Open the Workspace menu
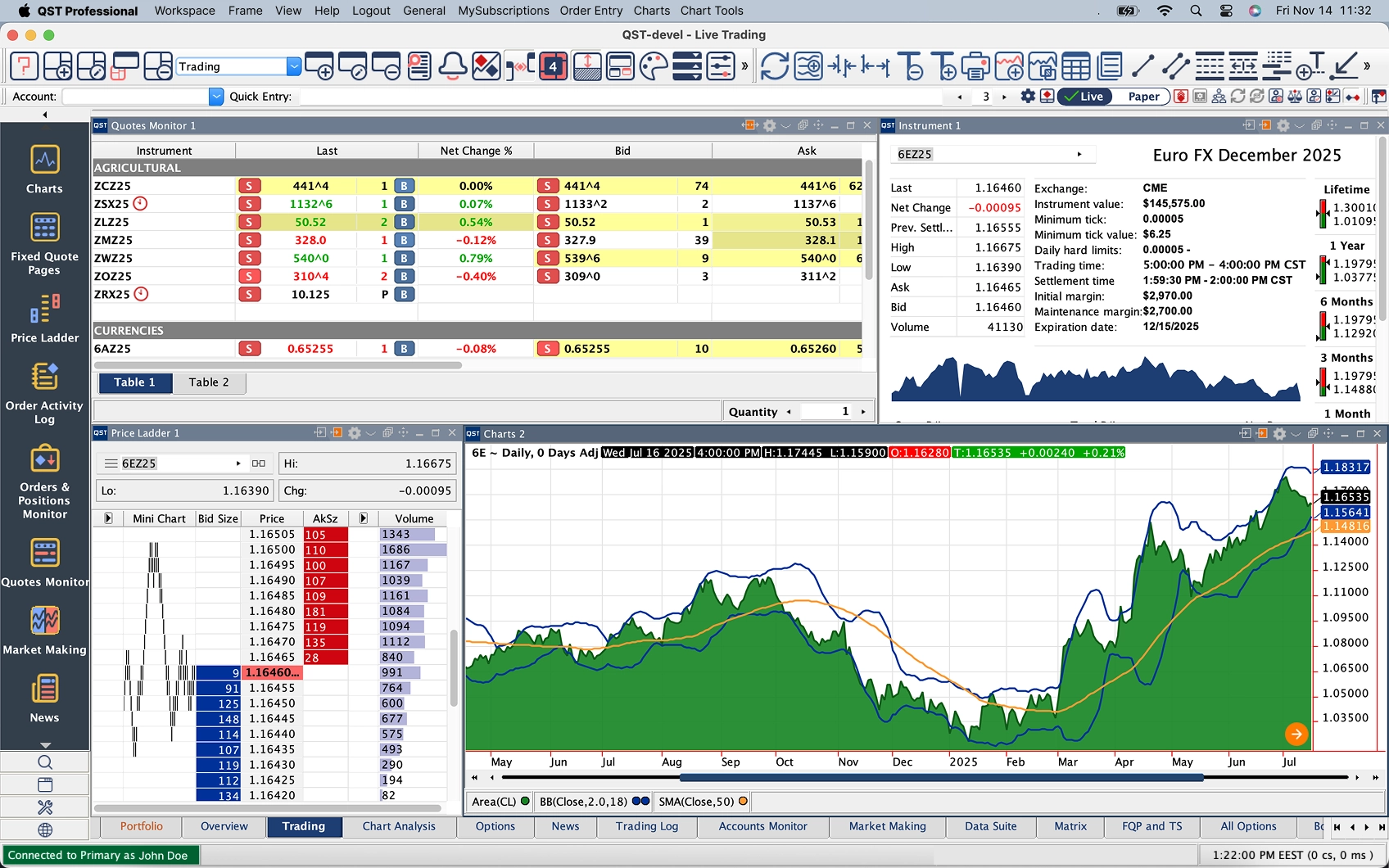 [184, 11]
